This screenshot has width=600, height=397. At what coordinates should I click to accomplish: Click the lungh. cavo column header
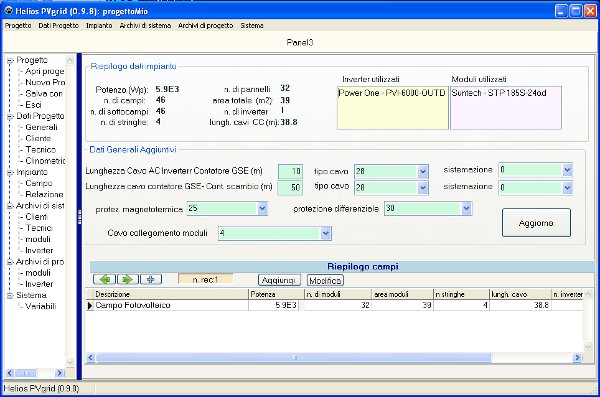[x=520, y=294]
